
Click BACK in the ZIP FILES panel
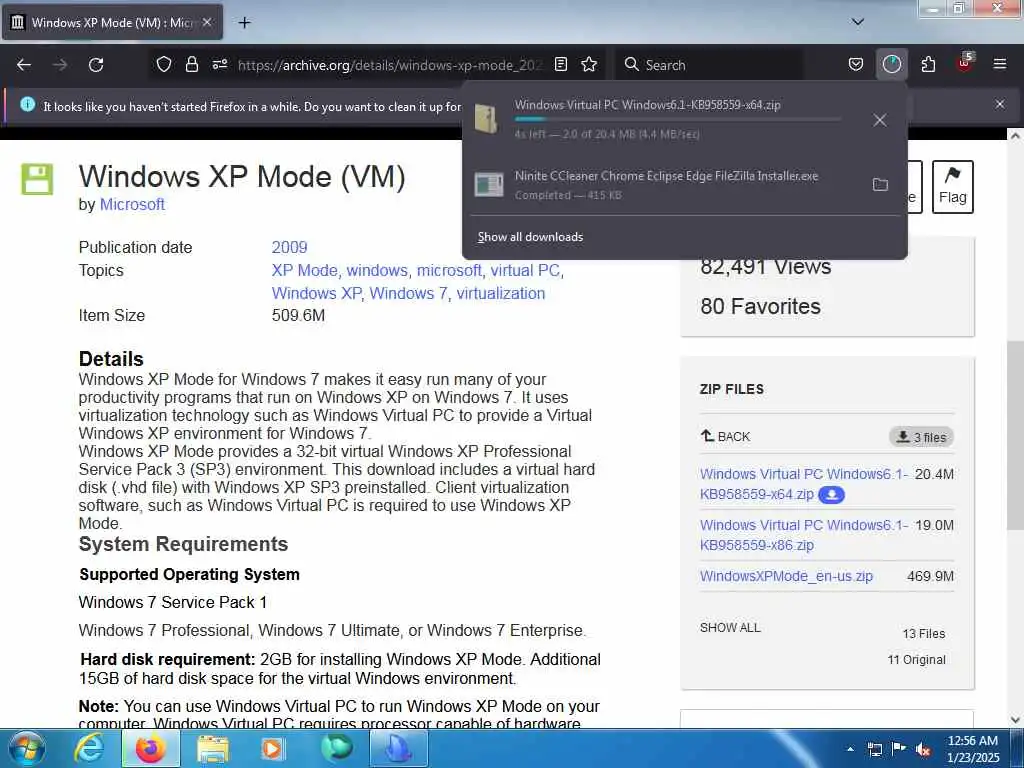[726, 436]
